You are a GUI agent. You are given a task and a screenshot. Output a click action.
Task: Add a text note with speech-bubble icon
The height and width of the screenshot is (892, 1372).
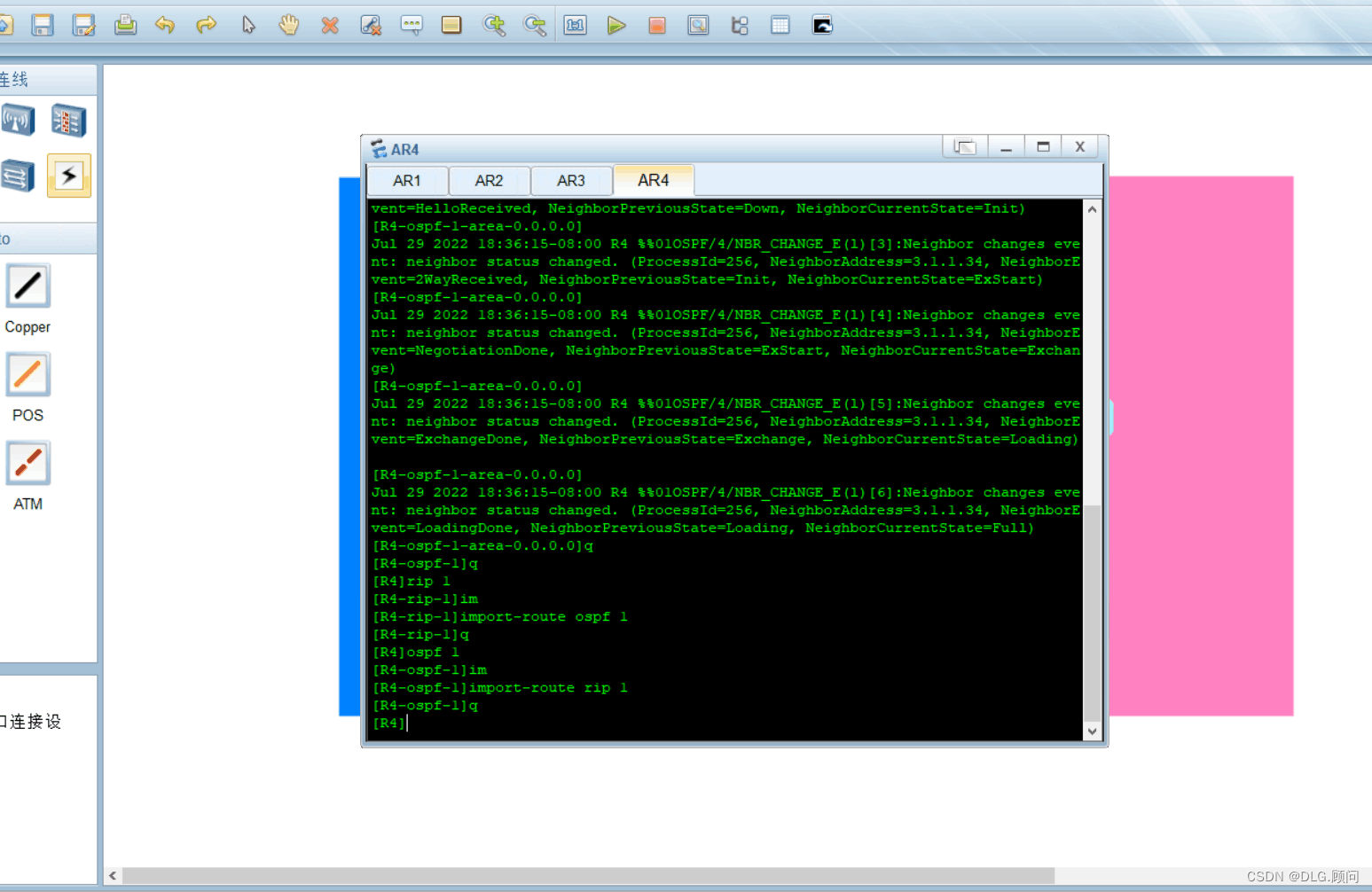tap(412, 25)
